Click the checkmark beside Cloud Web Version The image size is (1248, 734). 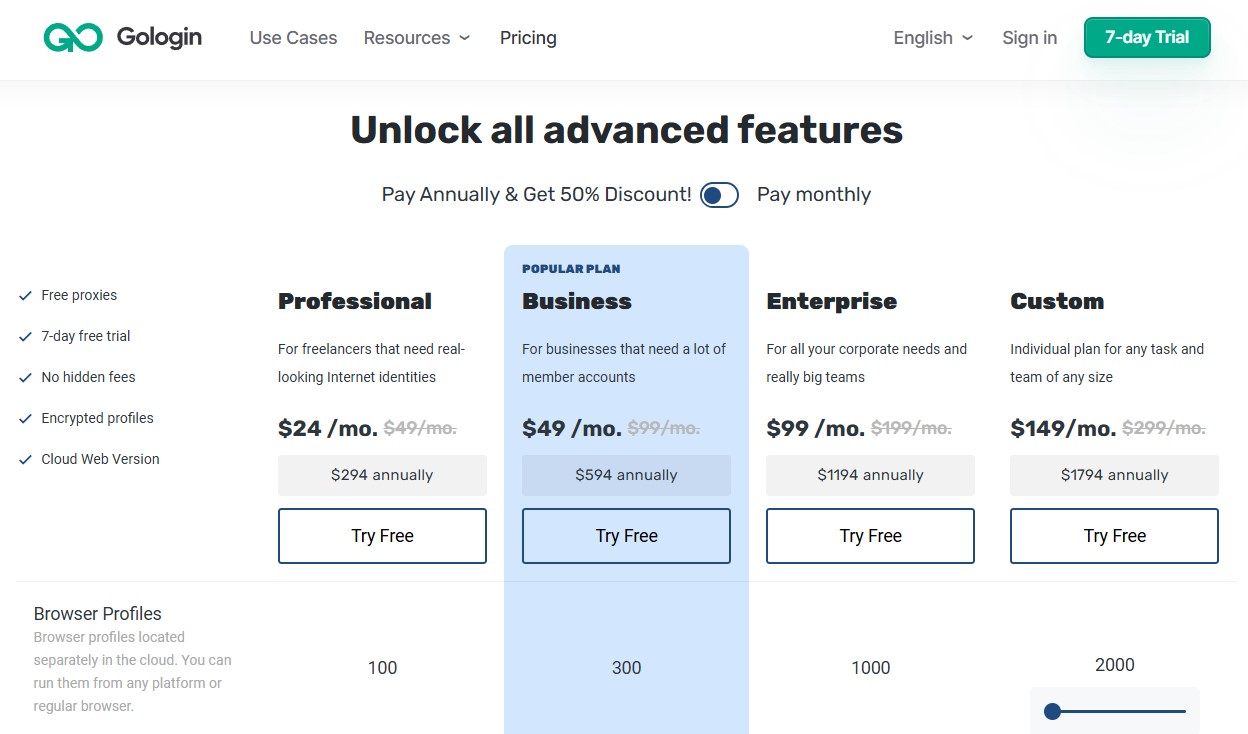click(25, 459)
